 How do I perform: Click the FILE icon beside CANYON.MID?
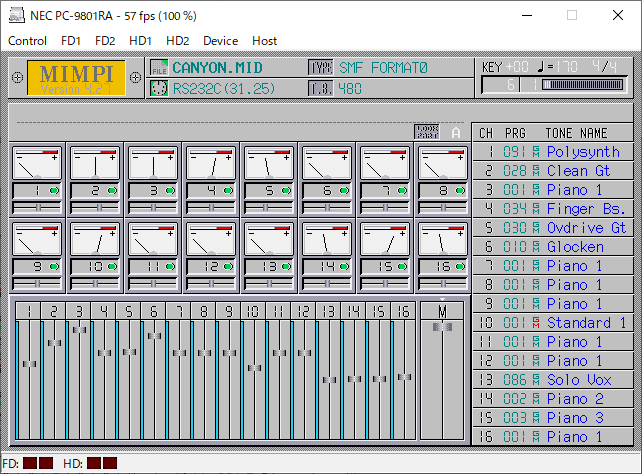click(159, 68)
